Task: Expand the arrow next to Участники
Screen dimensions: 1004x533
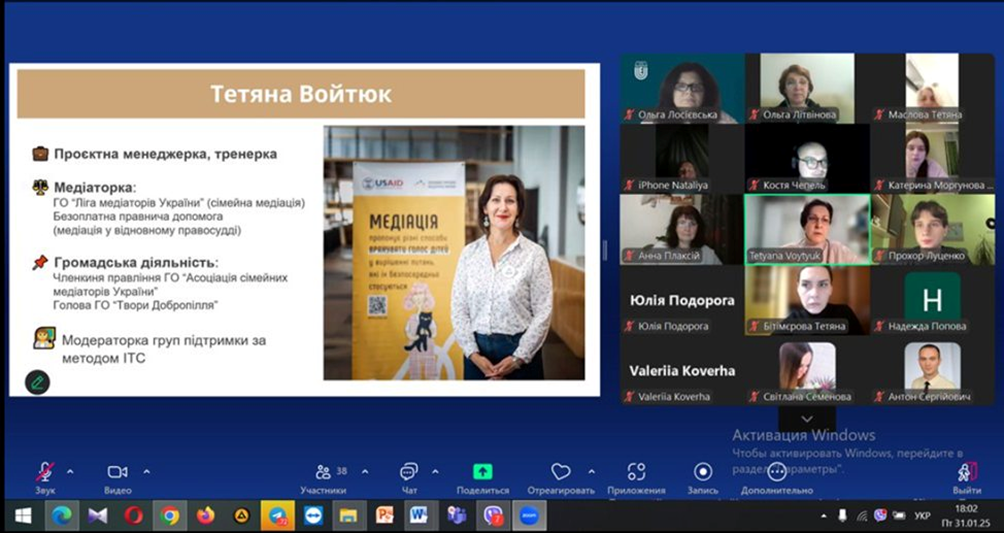Action: (364, 471)
